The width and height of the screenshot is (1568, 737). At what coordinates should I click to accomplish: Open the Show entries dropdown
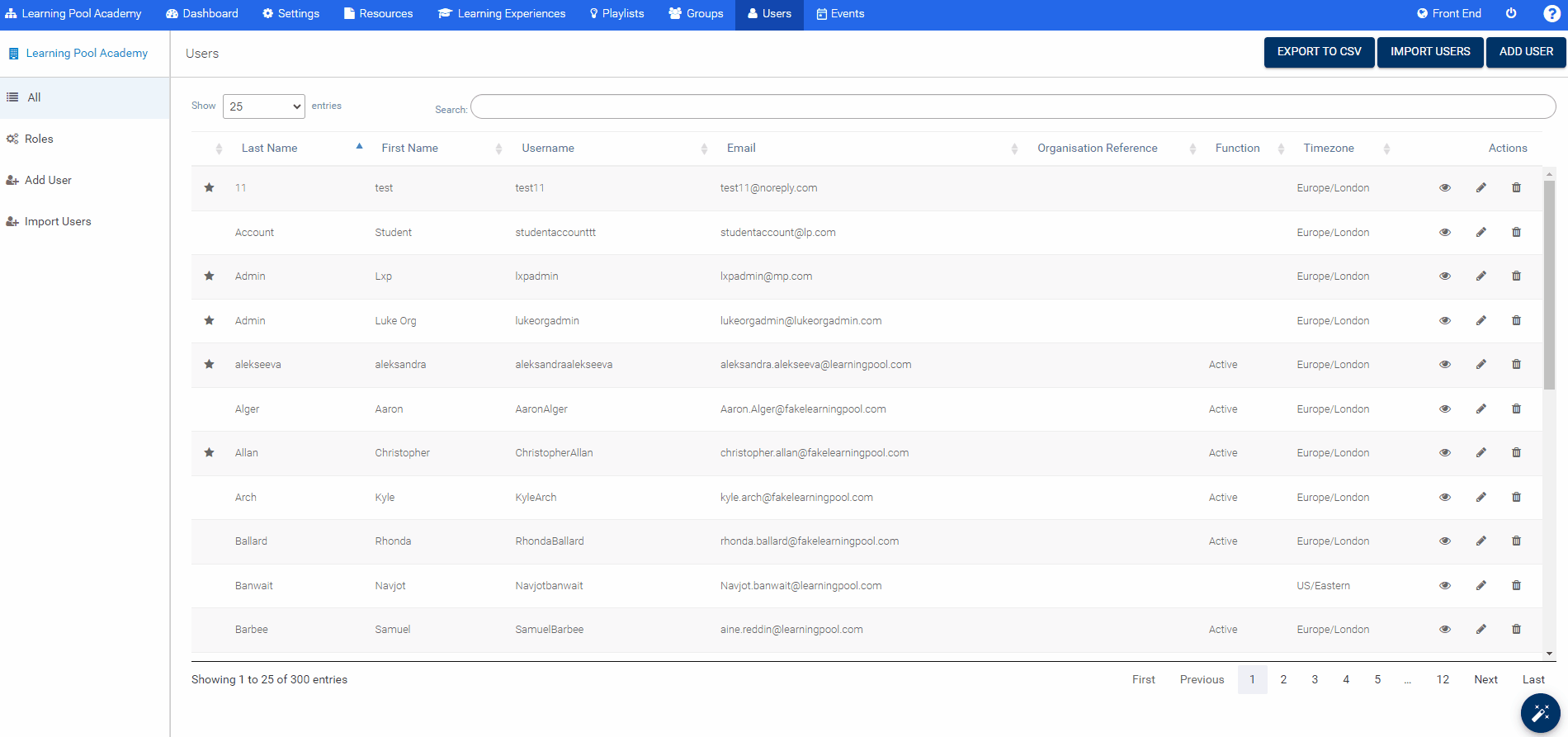264,106
